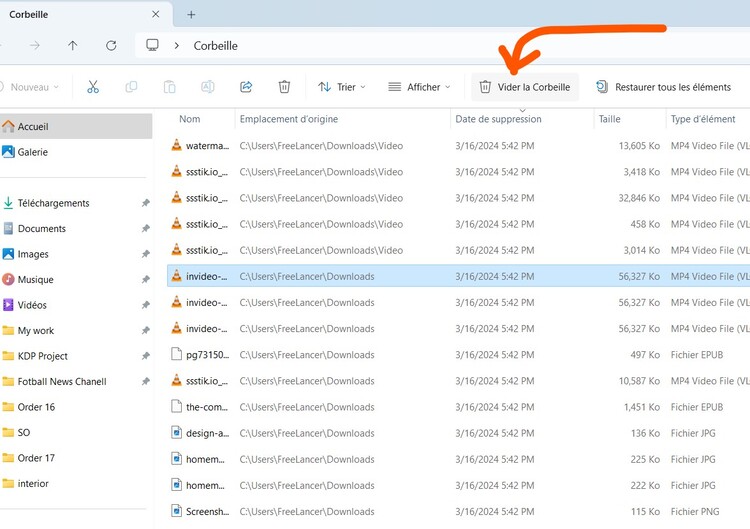
Task: Click pin icon next to Fotball News Chanell
Action: coord(145,381)
